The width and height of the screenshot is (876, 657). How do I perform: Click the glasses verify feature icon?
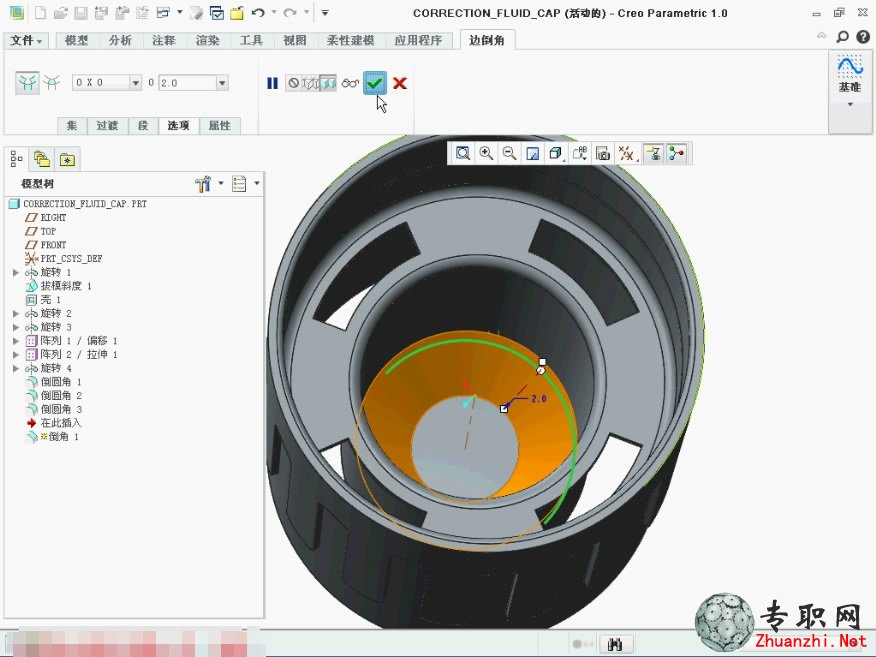(350, 83)
